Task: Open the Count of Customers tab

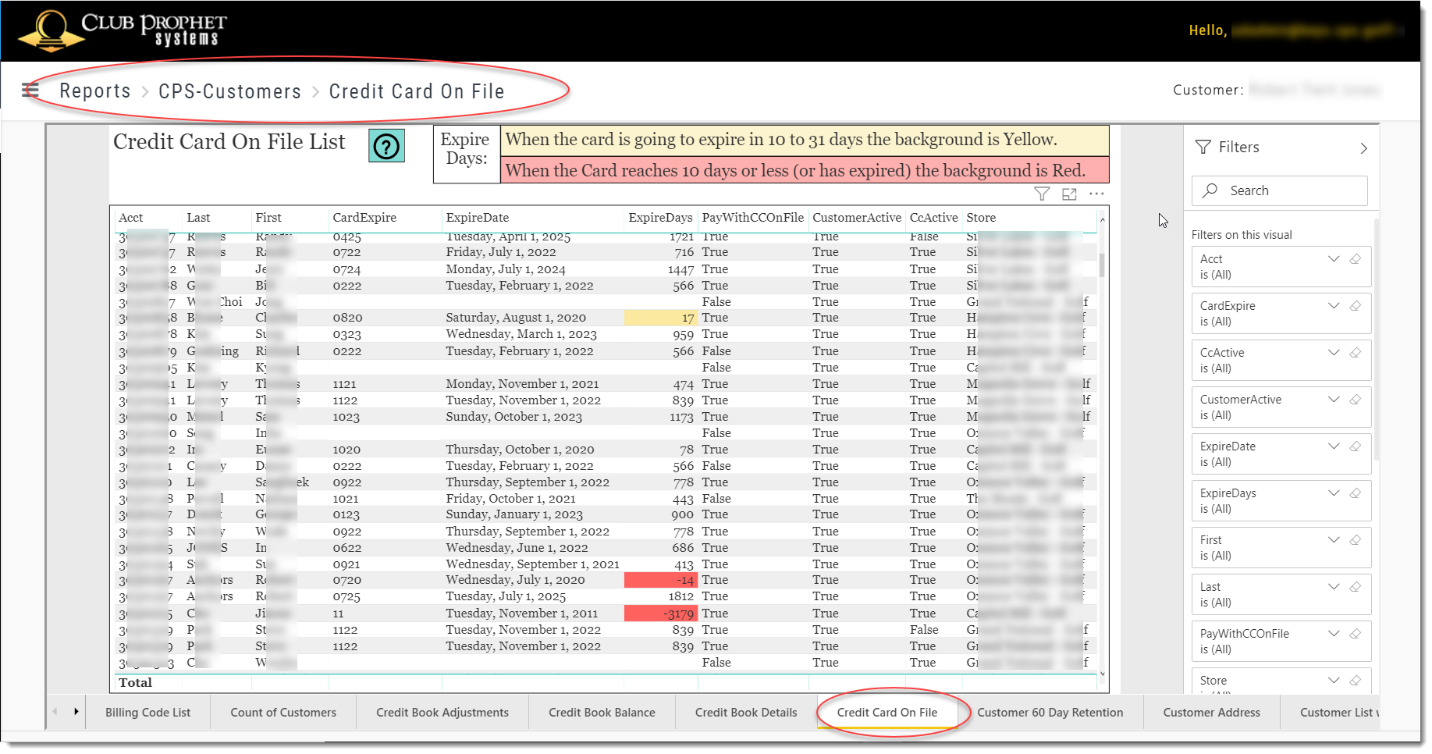Action: pyautogui.click(x=283, y=712)
